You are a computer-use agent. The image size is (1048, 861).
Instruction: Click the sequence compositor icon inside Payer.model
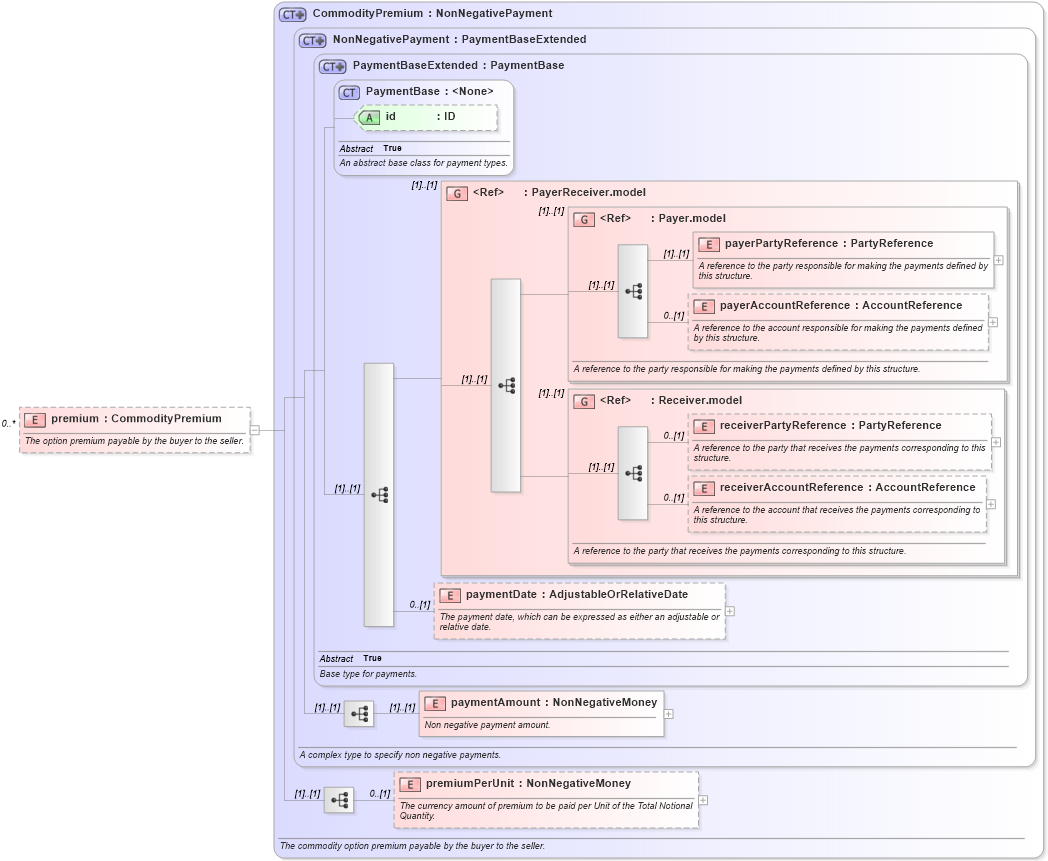coord(632,290)
